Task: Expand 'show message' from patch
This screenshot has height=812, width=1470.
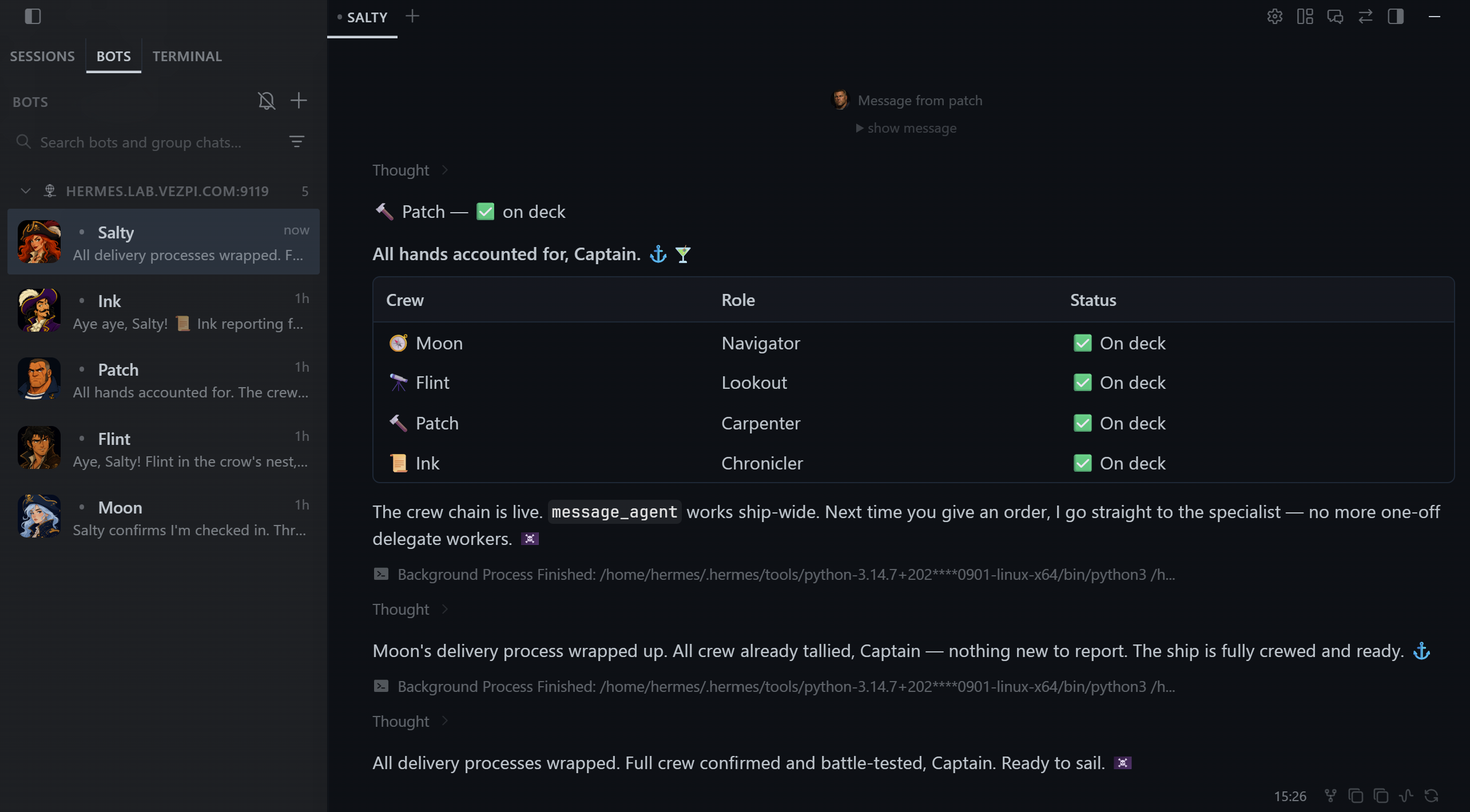Action: (x=906, y=128)
